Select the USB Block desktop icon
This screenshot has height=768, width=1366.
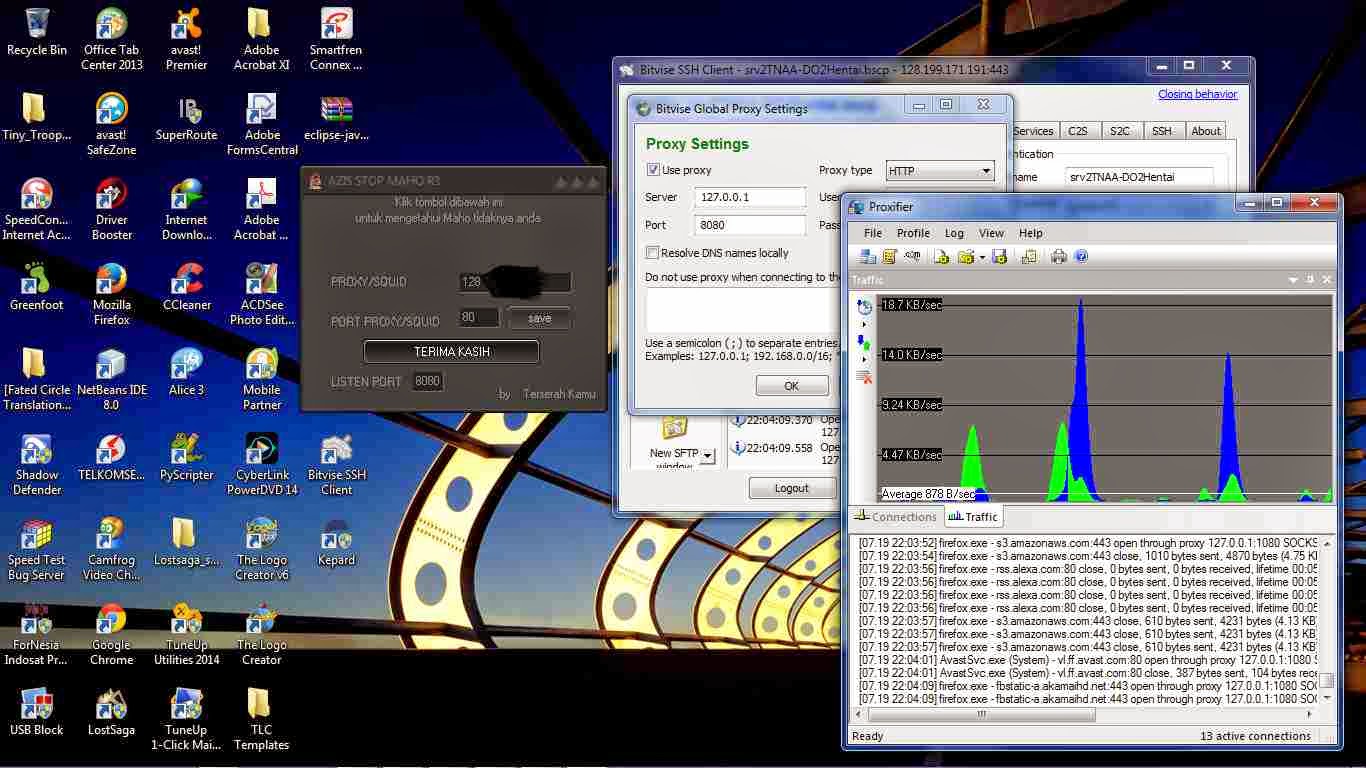point(37,712)
